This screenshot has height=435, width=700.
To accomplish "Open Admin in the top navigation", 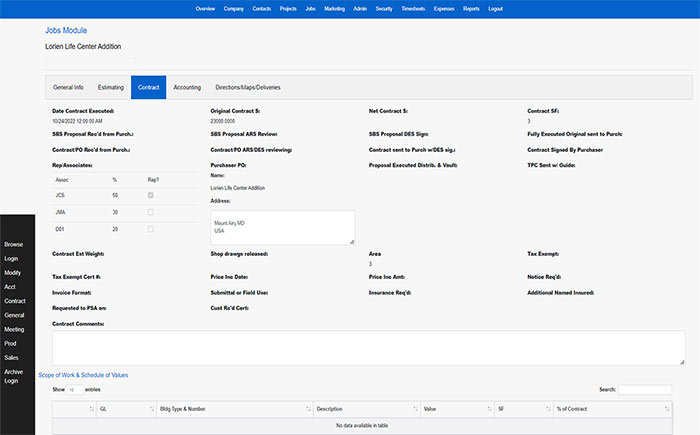I will (x=360, y=8).
